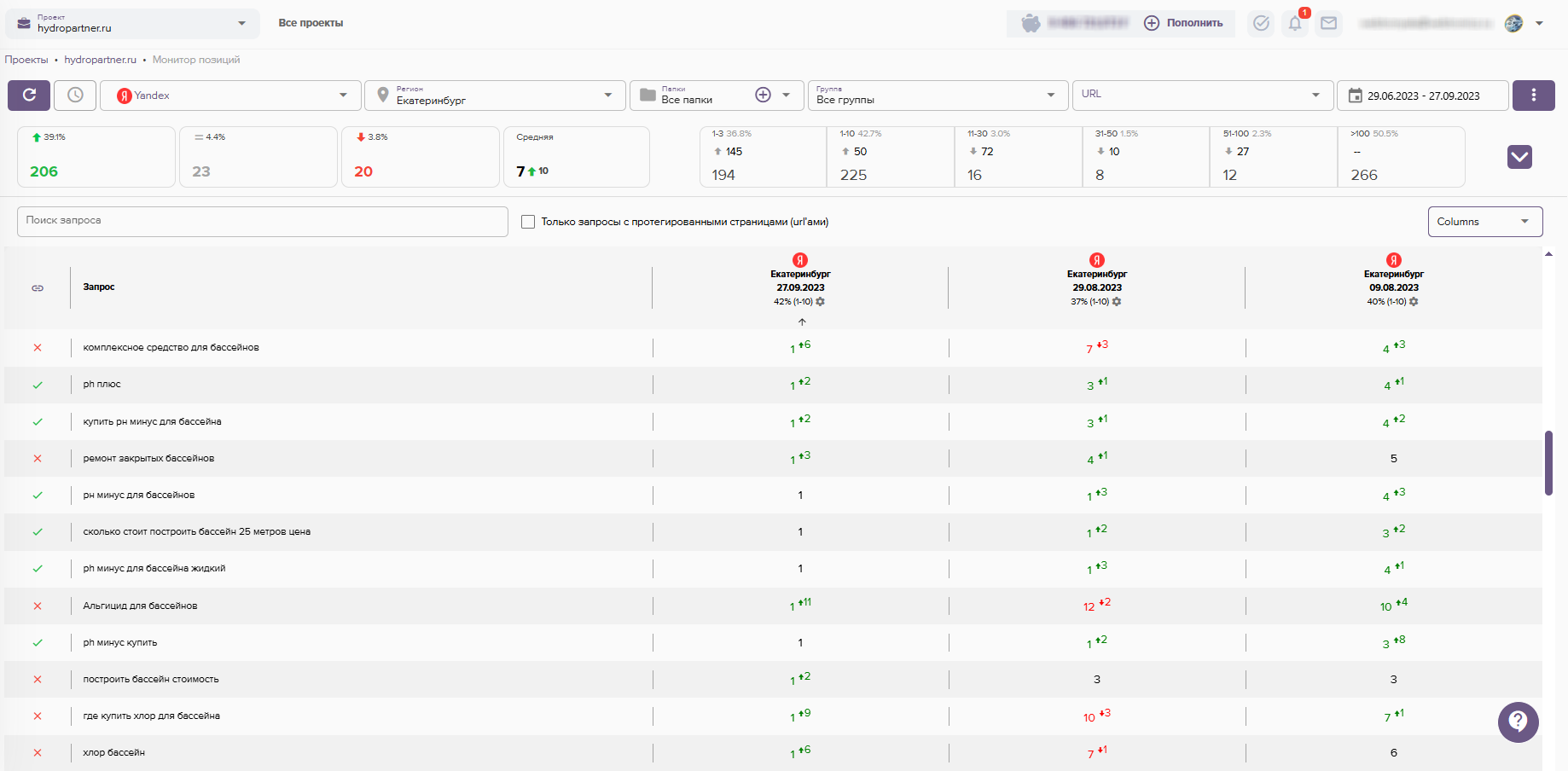Open the date range picker 29.06.2023 - 27.09.2023

tap(1422, 96)
